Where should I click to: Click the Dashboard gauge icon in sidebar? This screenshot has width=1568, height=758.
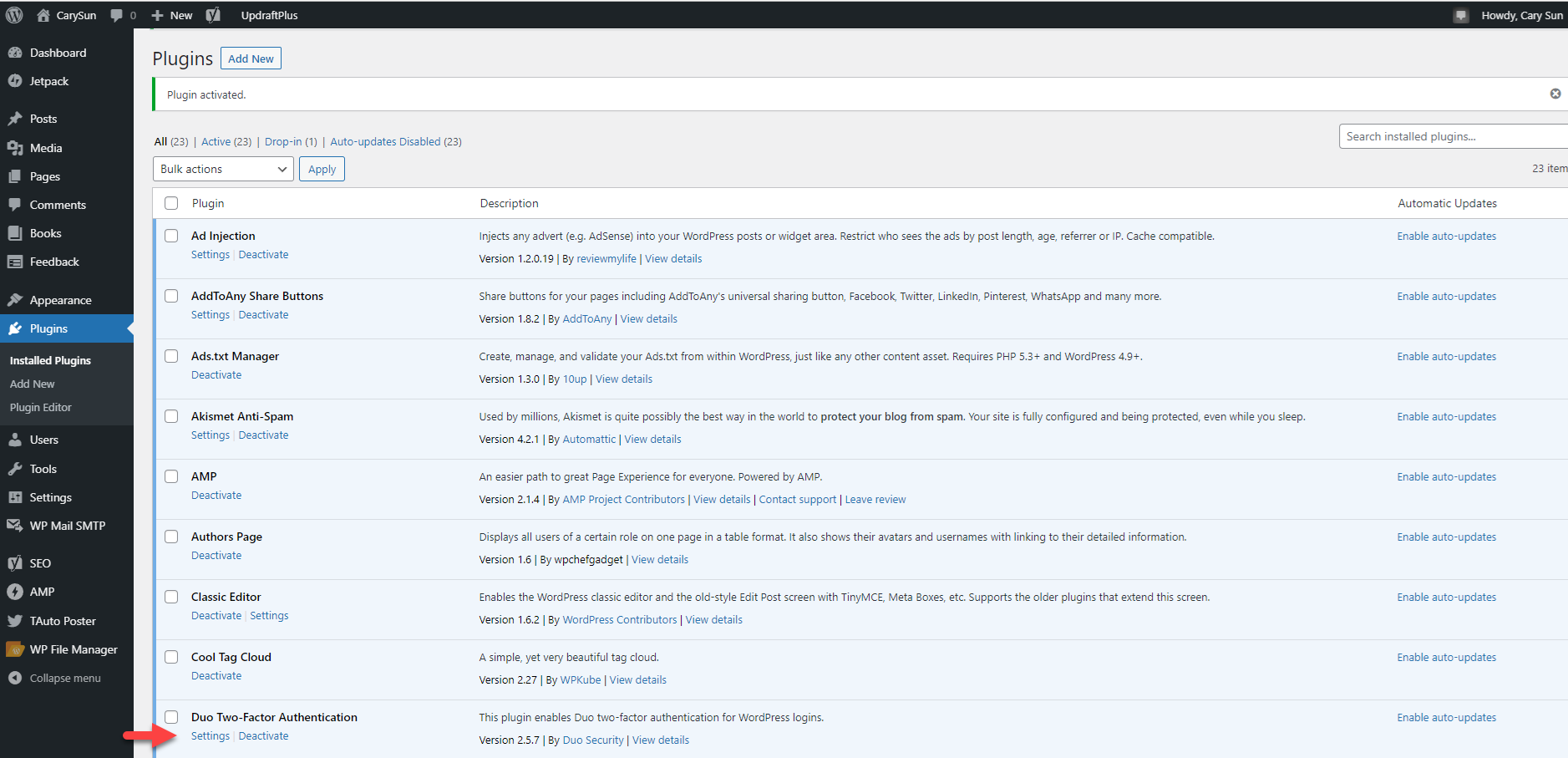click(15, 53)
